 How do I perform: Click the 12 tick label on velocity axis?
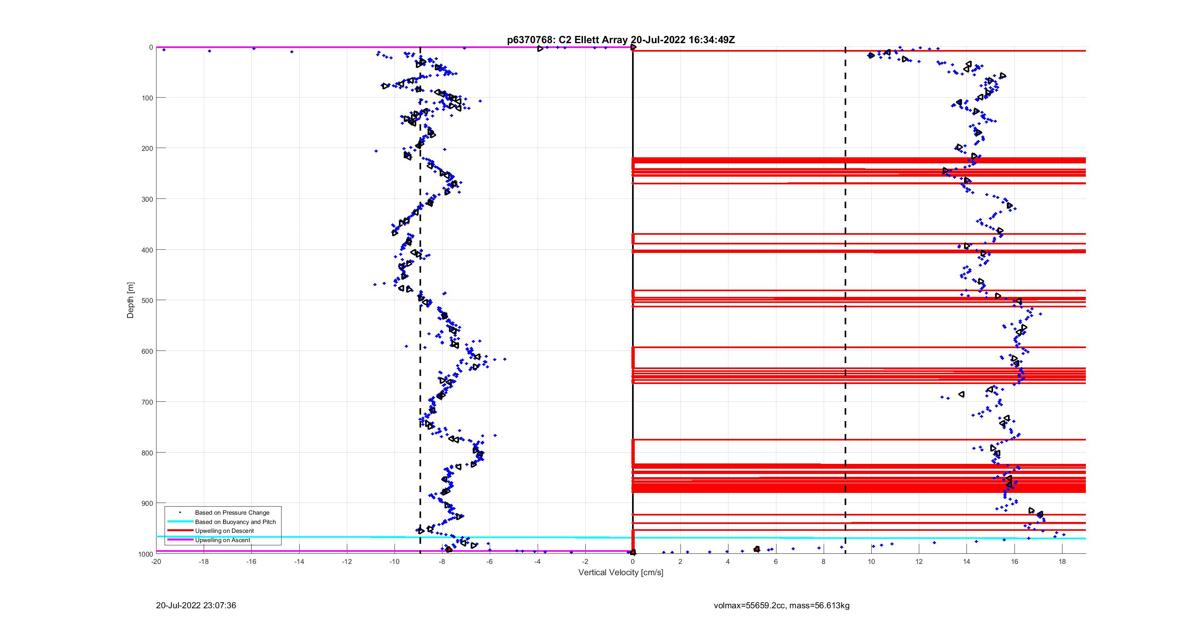point(919,562)
